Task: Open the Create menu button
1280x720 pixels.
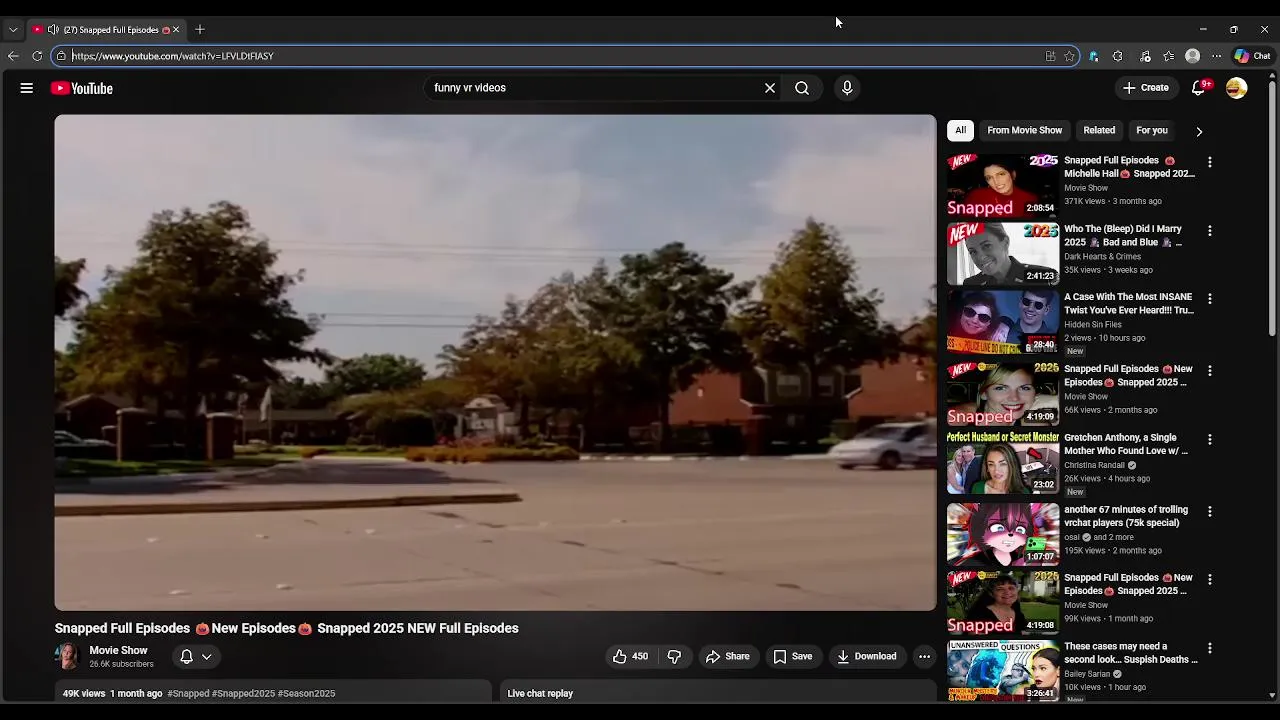Action: [1146, 88]
